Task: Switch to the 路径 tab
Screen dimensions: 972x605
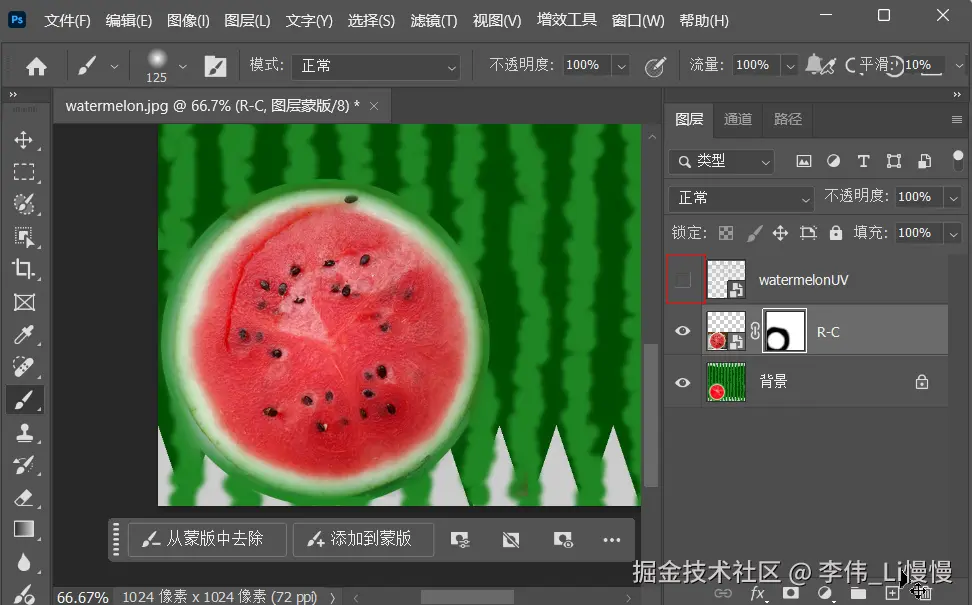Action: (788, 119)
